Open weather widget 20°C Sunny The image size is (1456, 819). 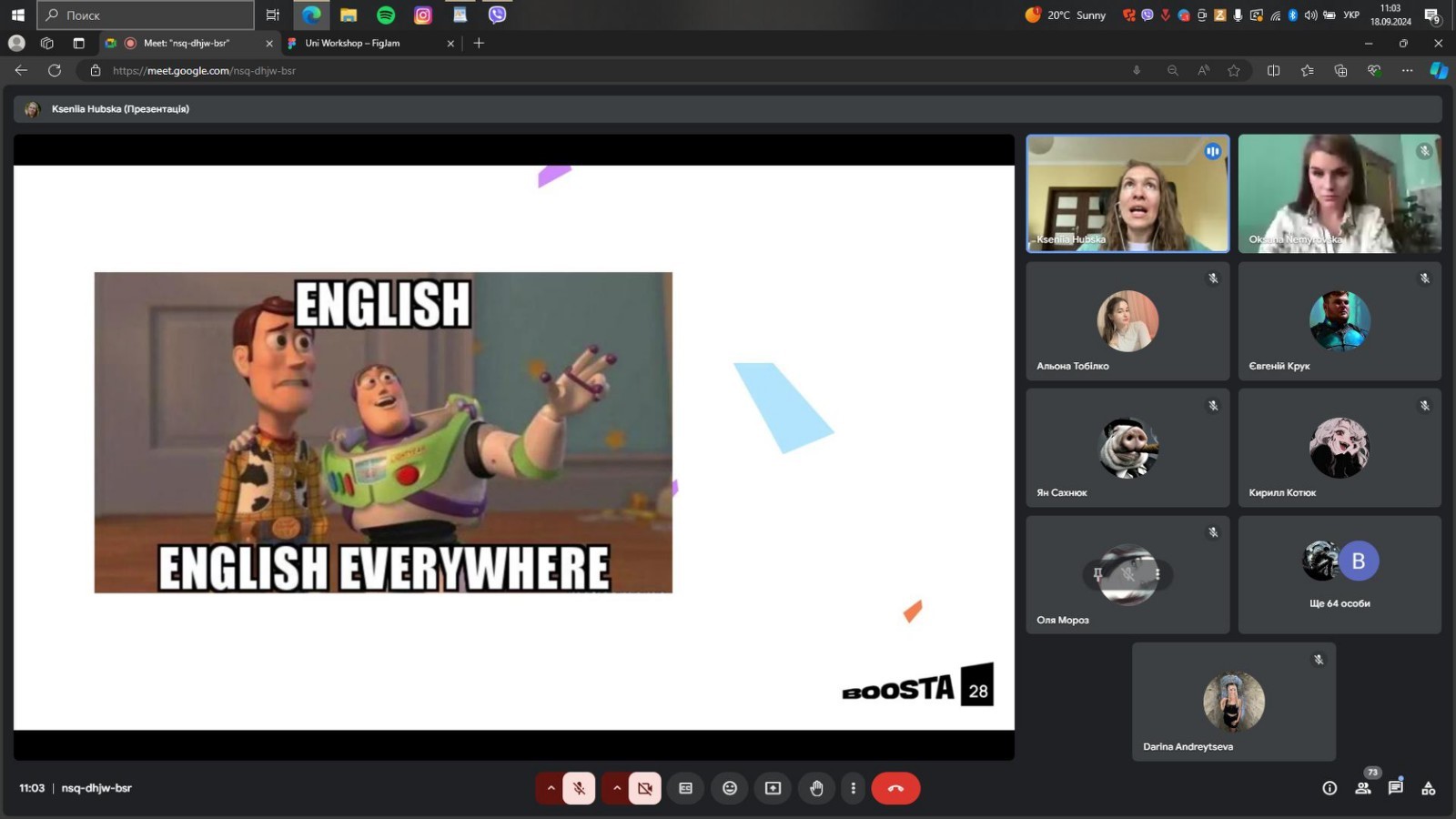click(x=1066, y=15)
